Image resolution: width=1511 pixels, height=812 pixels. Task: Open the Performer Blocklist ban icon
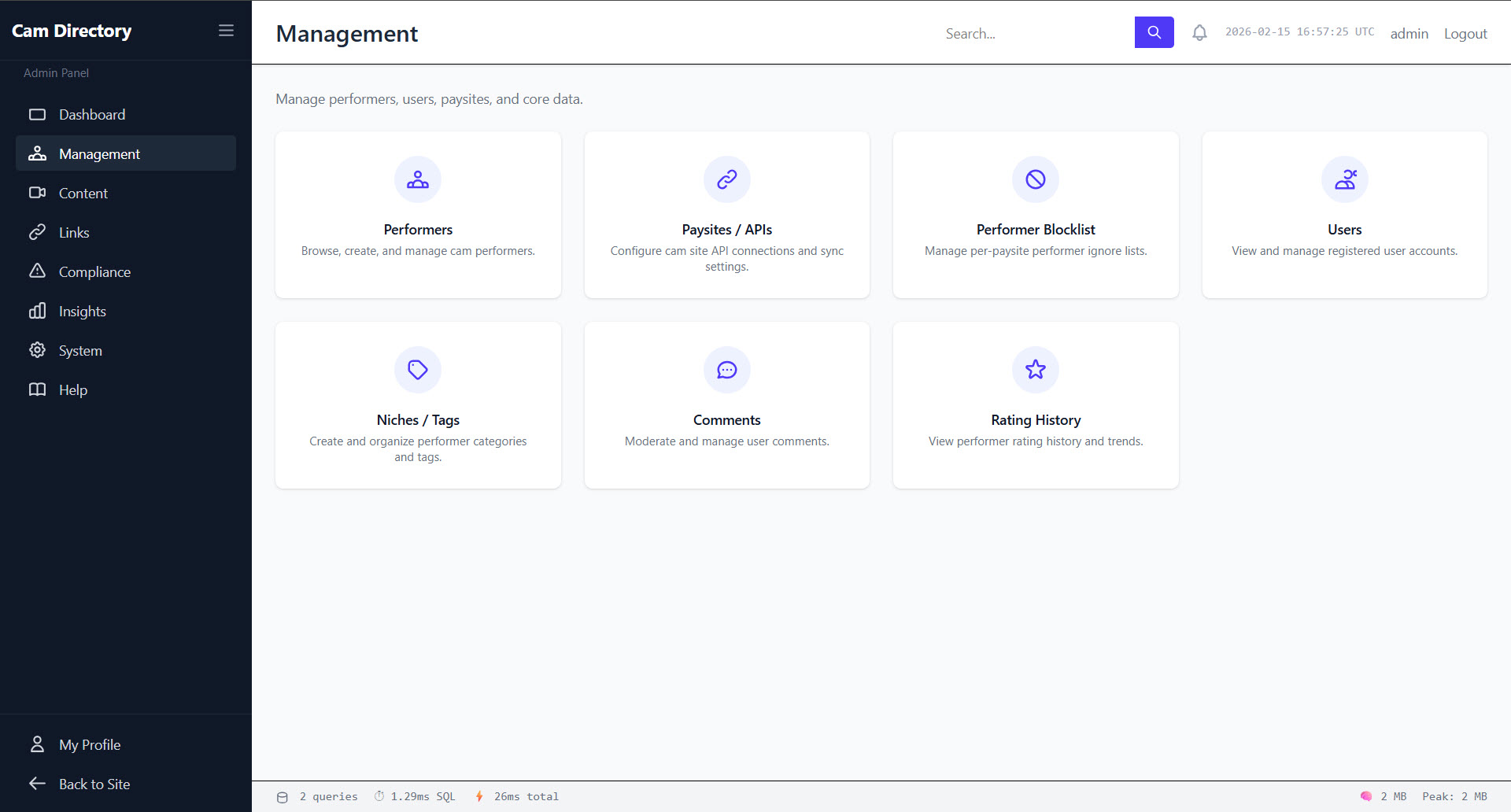pyautogui.click(x=1036, y=179)
